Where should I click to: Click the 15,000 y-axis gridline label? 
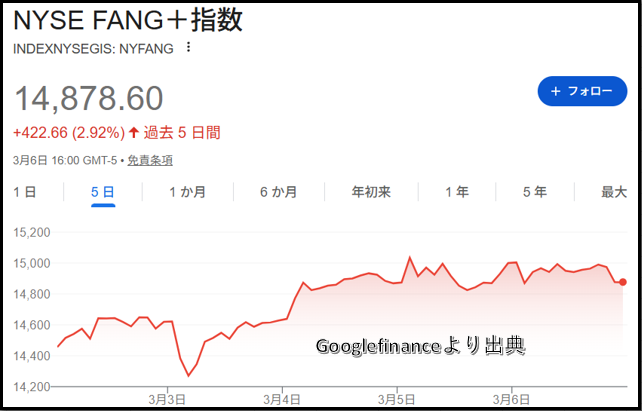tap(31, 263)
